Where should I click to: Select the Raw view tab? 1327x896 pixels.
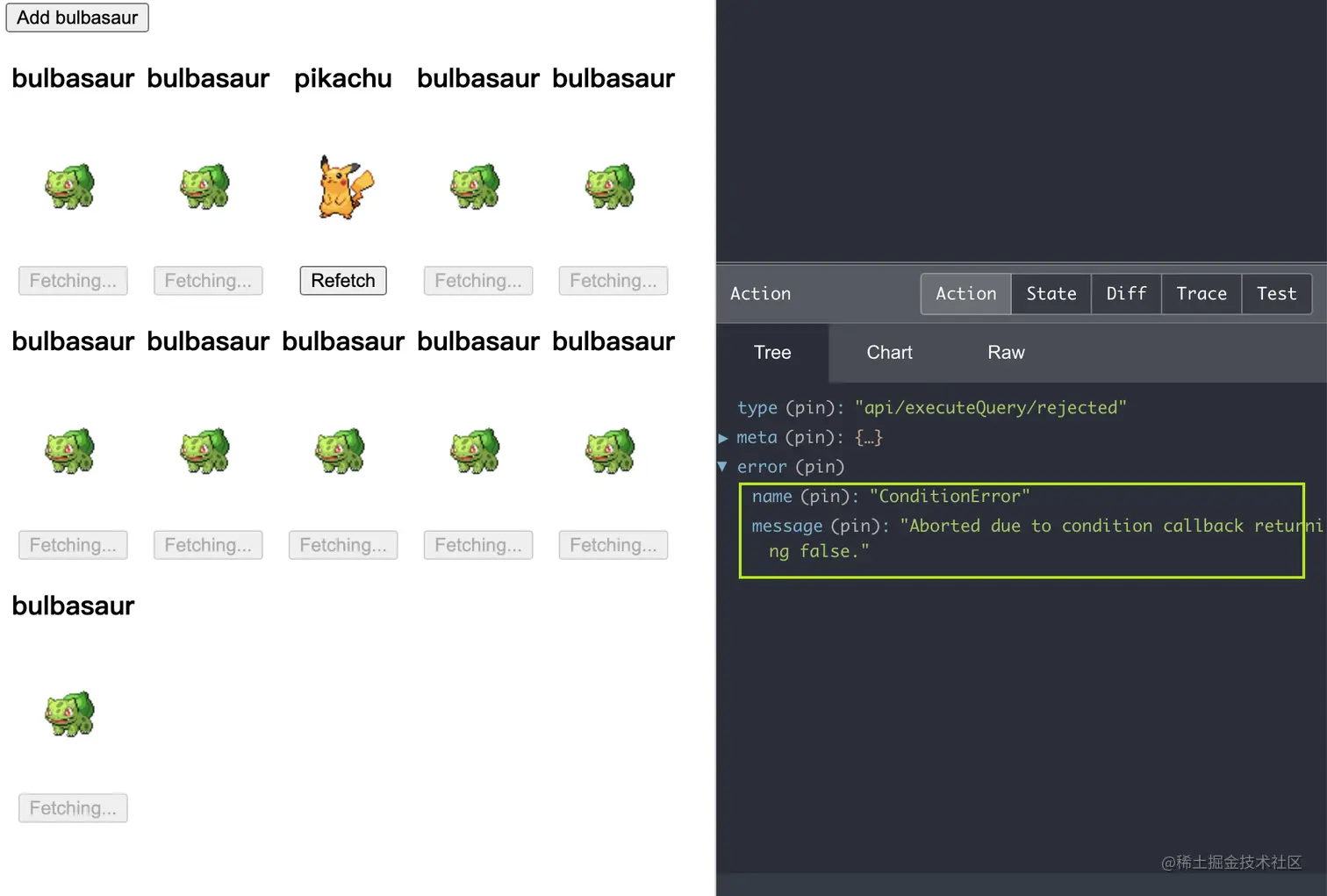click(1006, 353)
